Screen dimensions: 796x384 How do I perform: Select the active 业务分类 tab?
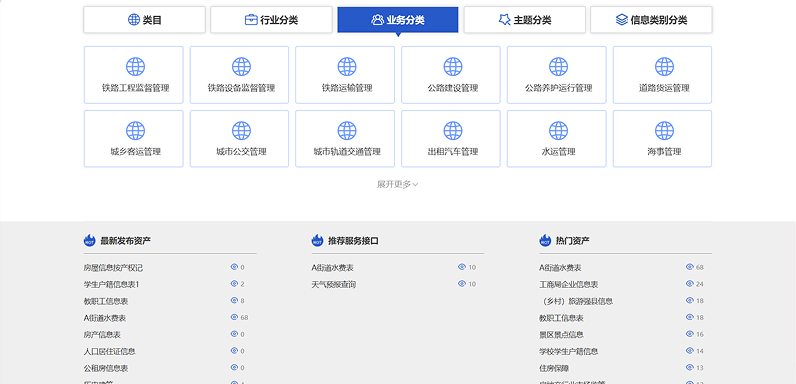(398, 20)
